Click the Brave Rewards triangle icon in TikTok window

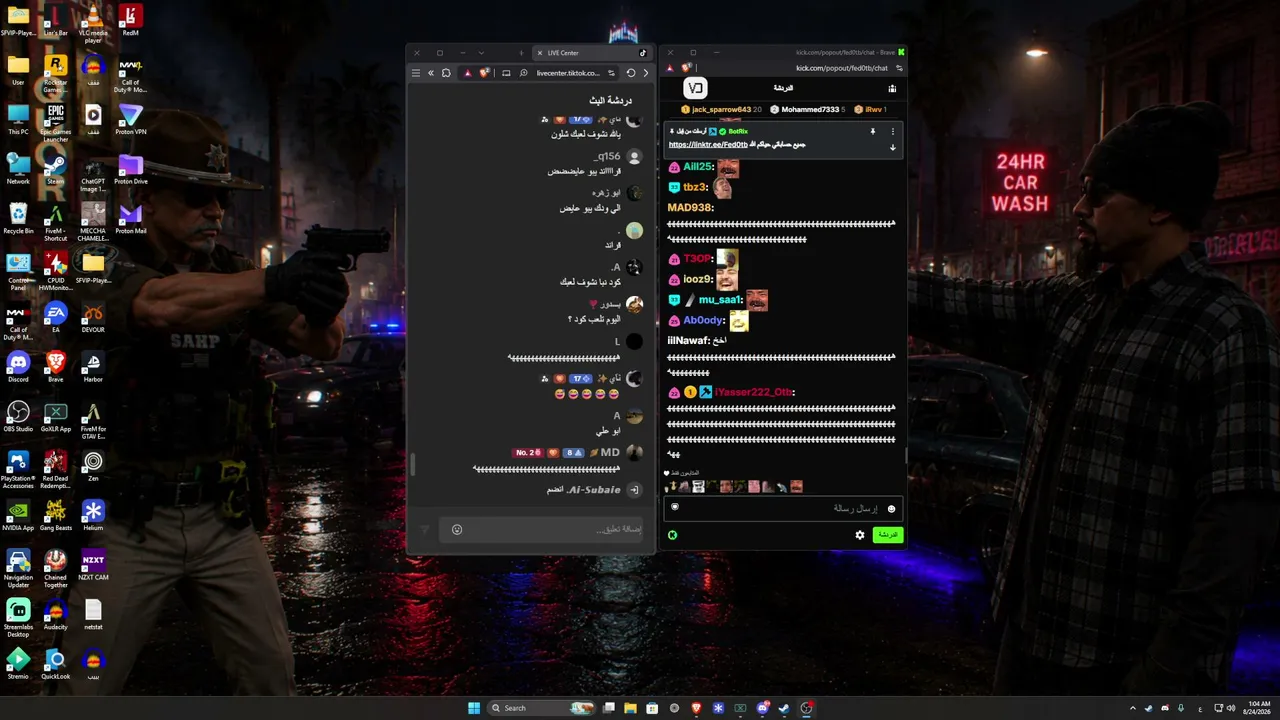point(467,73)
